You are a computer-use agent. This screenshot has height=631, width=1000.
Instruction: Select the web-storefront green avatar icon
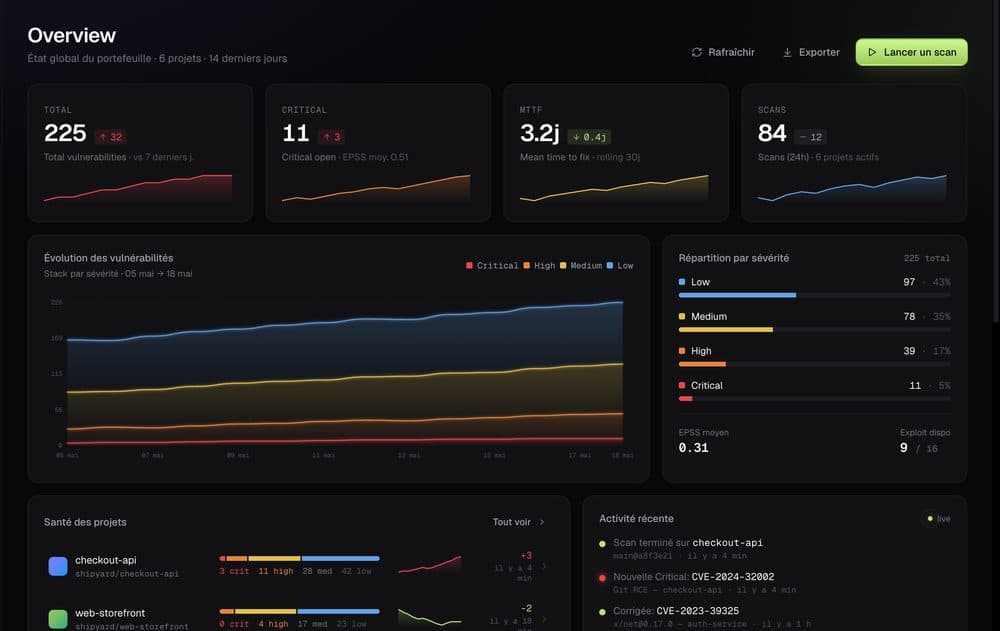[58, 619]
